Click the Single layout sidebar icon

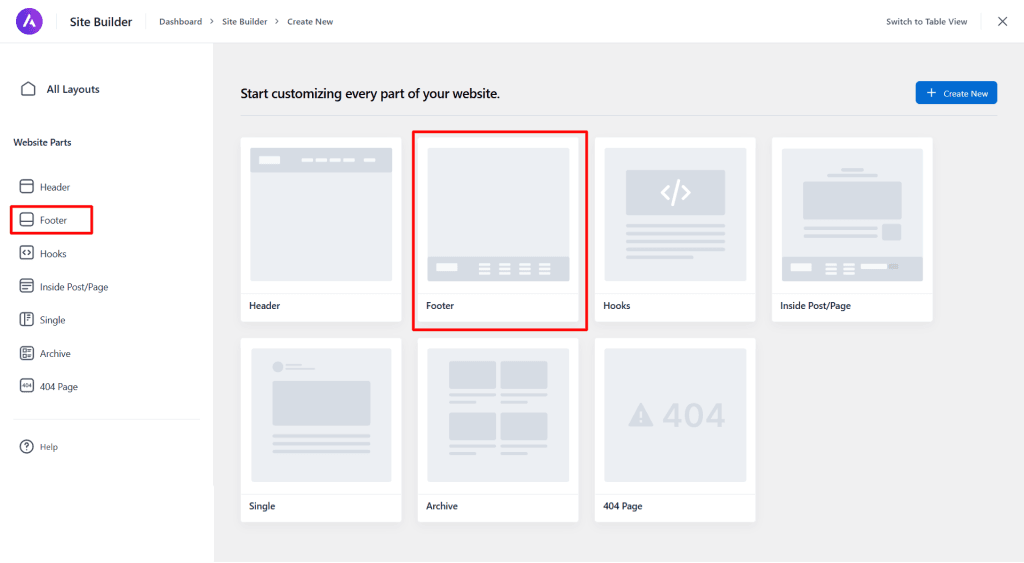coord(27,320)
